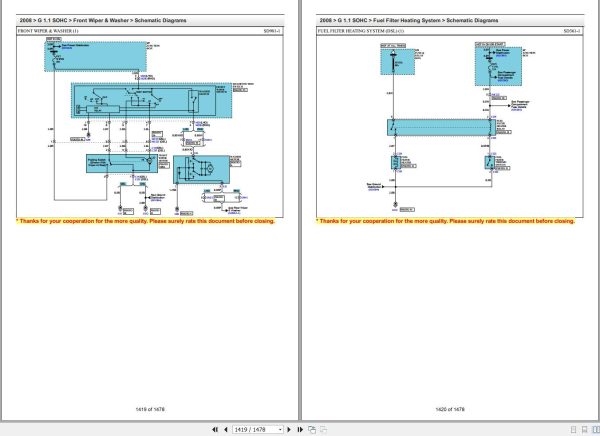The height and width of the screenshot is (436, 600).
Task: Open the page number dropdown arrow
Action: tap(280, 429)
